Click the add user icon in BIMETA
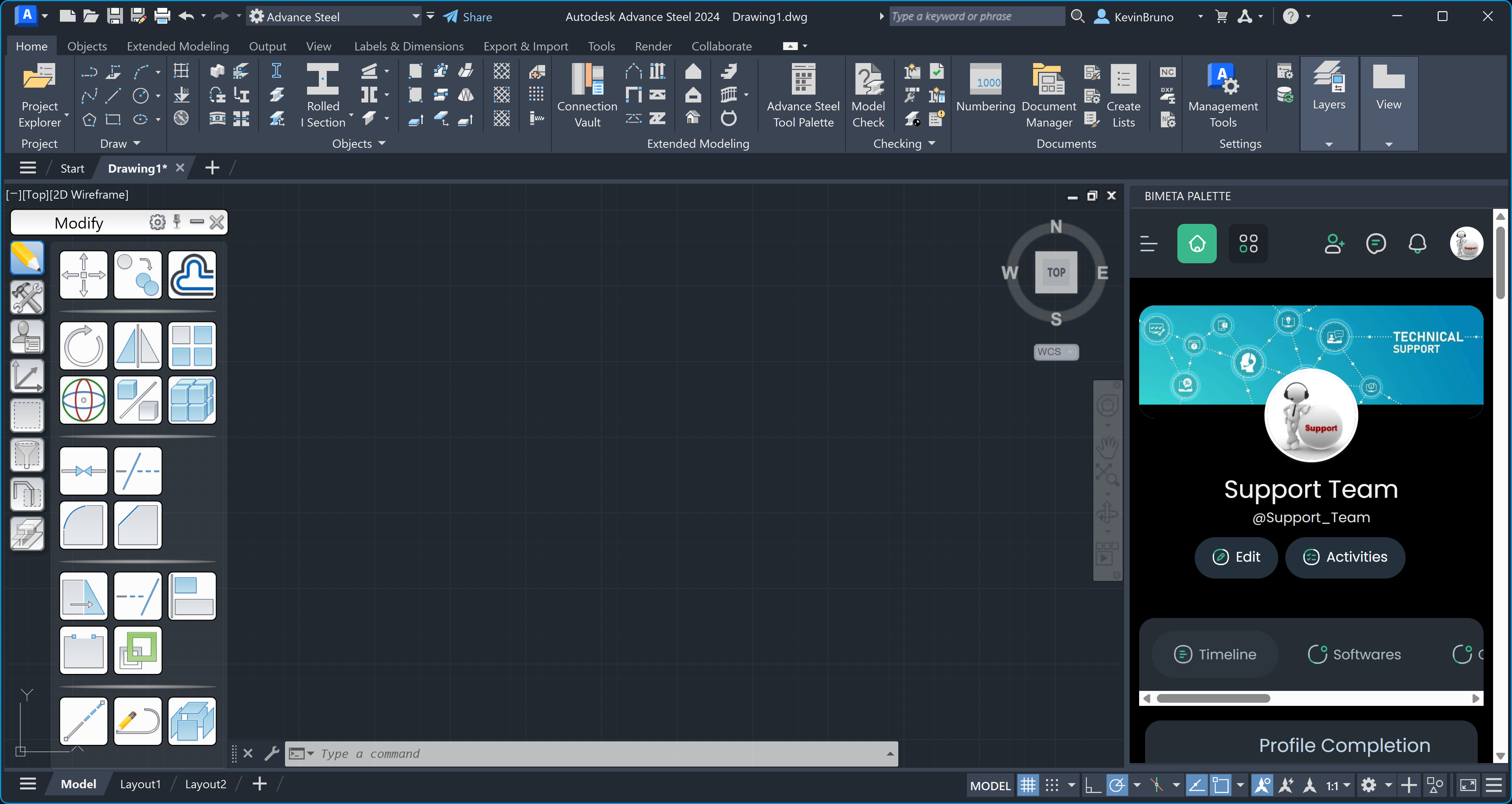1512x804 pixels. coord(1334,244)
